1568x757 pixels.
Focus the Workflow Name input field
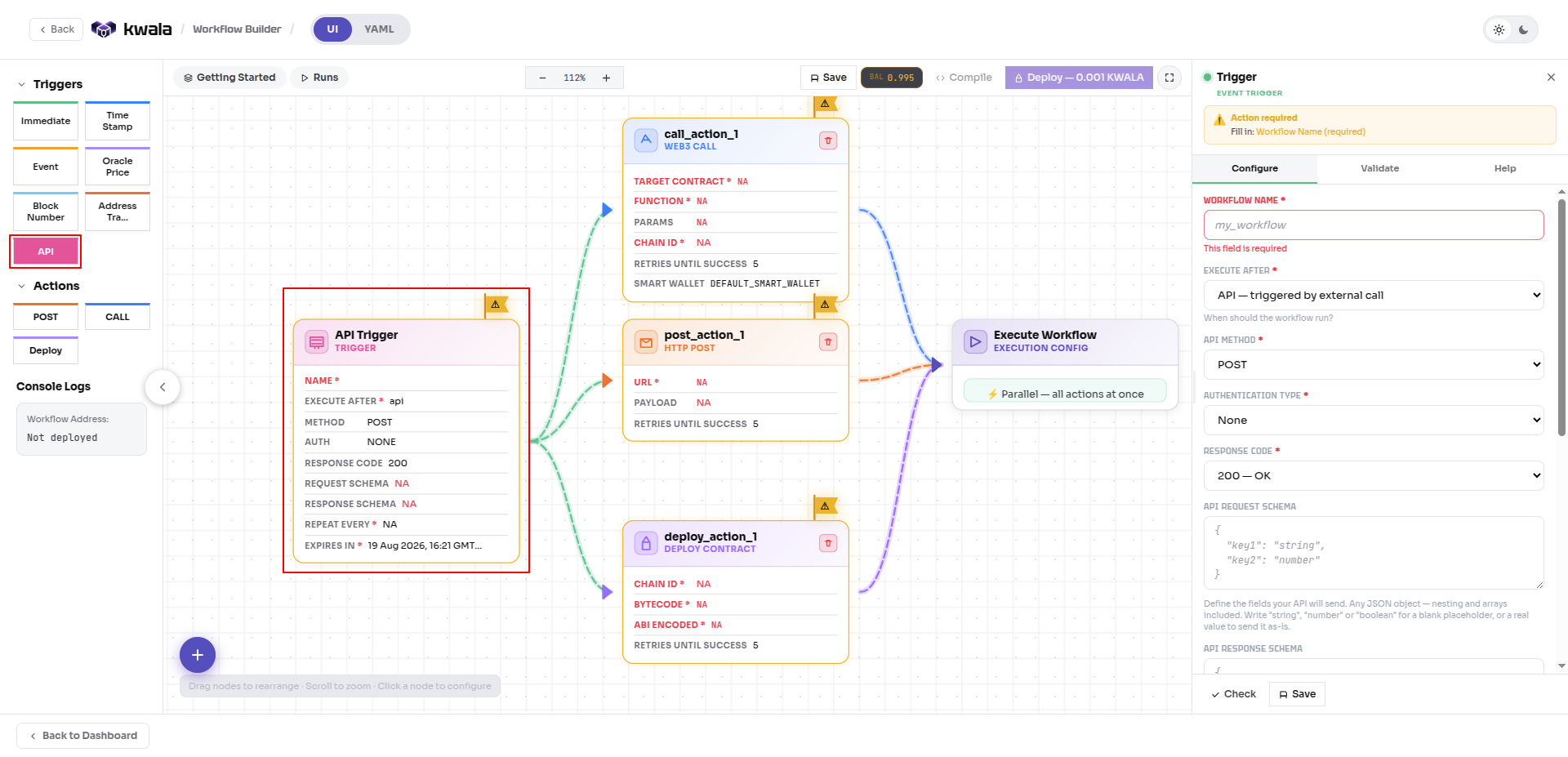pyautogui.click(x=1374, y=225)
